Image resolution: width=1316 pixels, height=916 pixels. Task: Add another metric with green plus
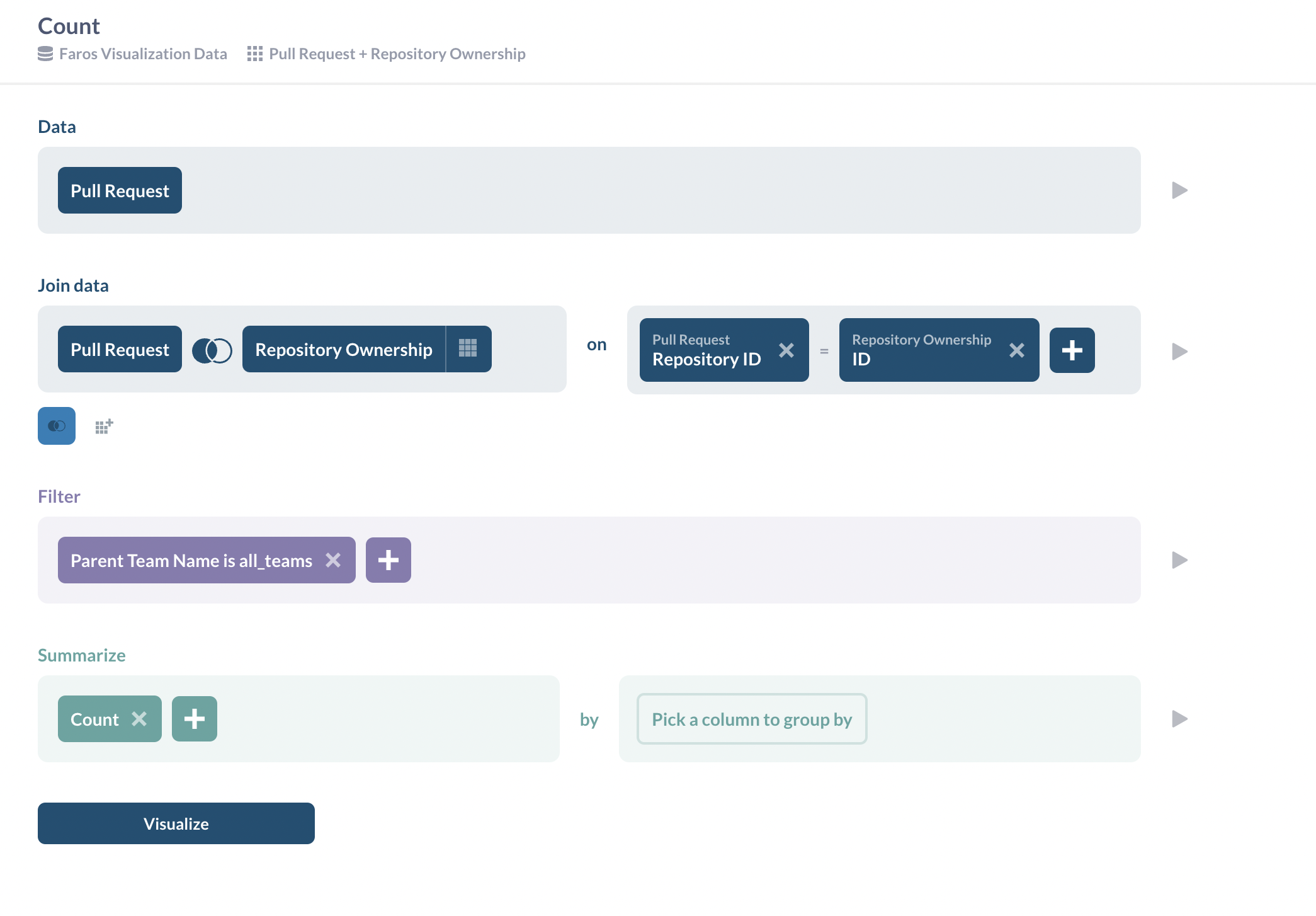tap(194, 719)
